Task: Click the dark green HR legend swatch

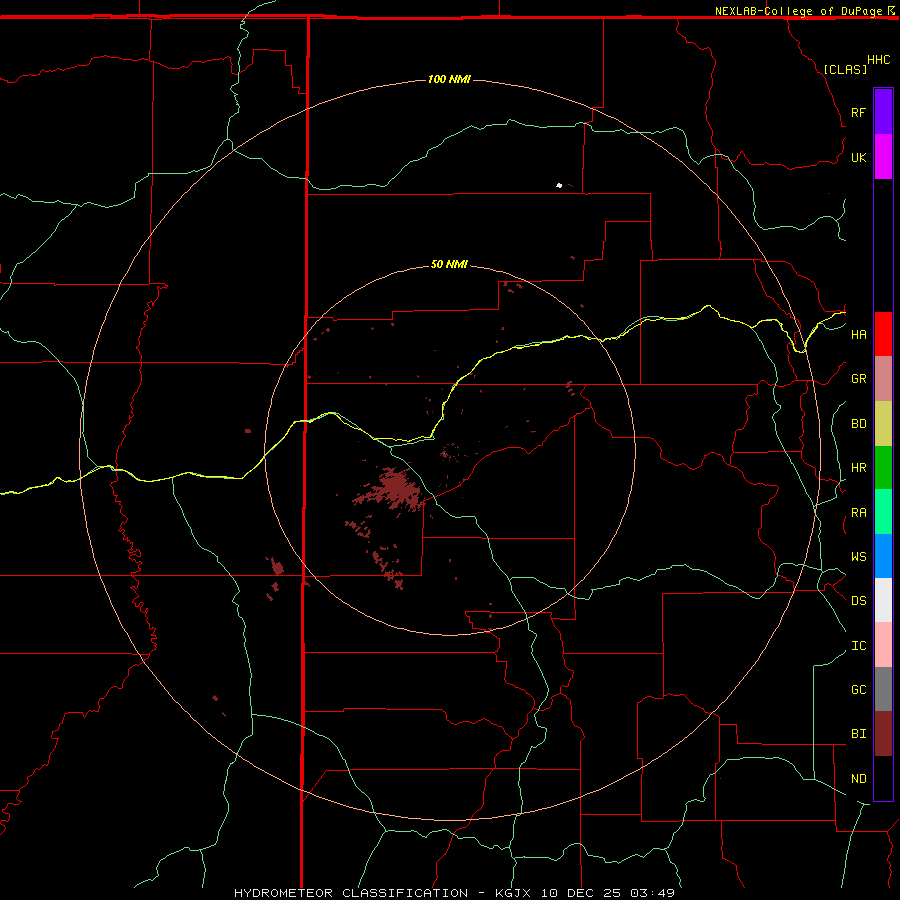Action: coord(883,468)
